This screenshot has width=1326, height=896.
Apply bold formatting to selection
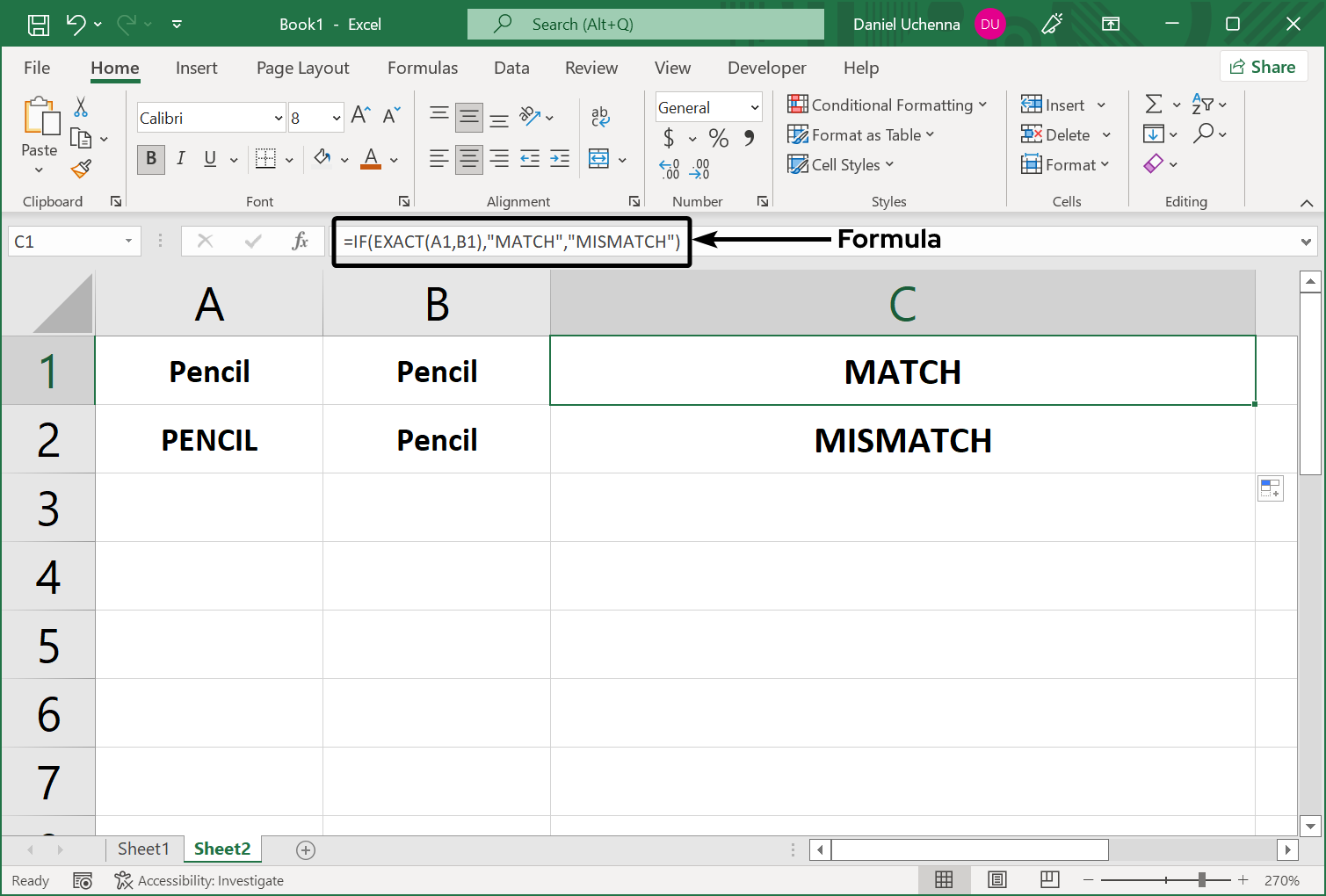click(x=150, y=159)
